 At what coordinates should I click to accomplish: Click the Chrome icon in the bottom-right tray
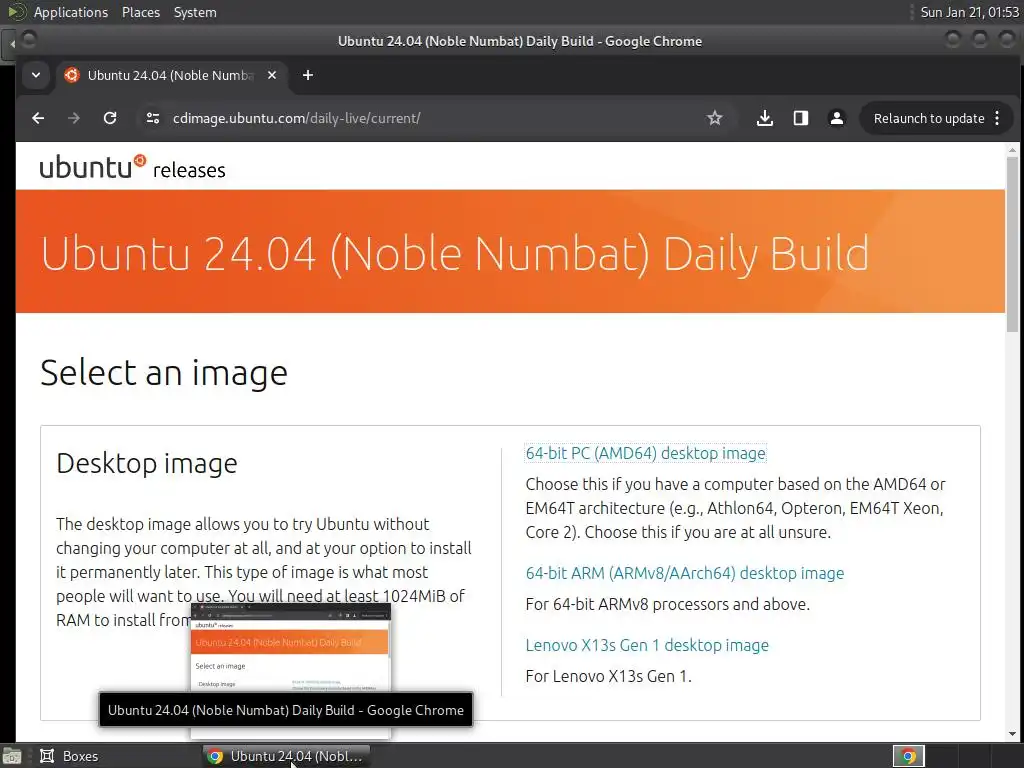[908, 756]
